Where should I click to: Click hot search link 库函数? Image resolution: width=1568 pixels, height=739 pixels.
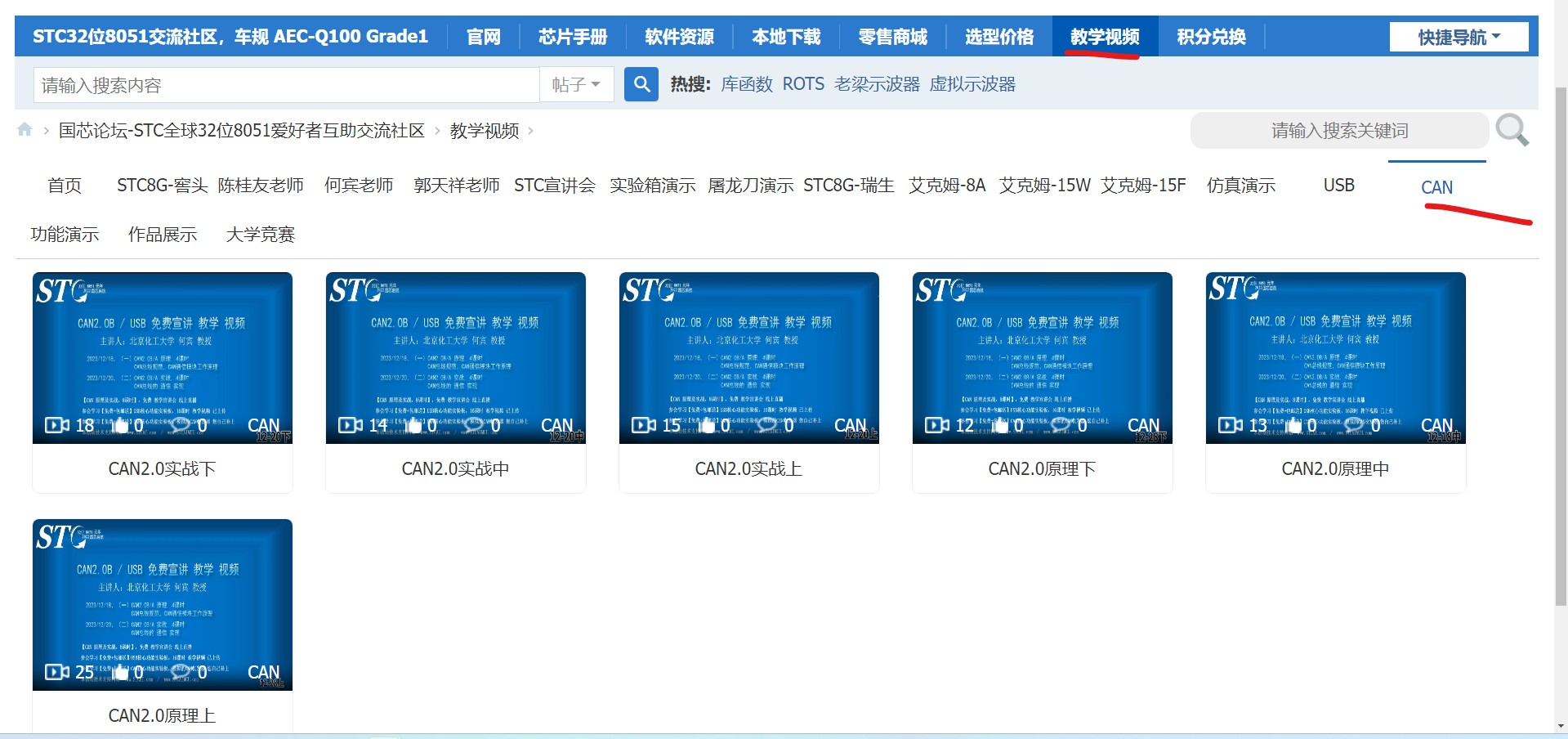[x=747, y=84]
